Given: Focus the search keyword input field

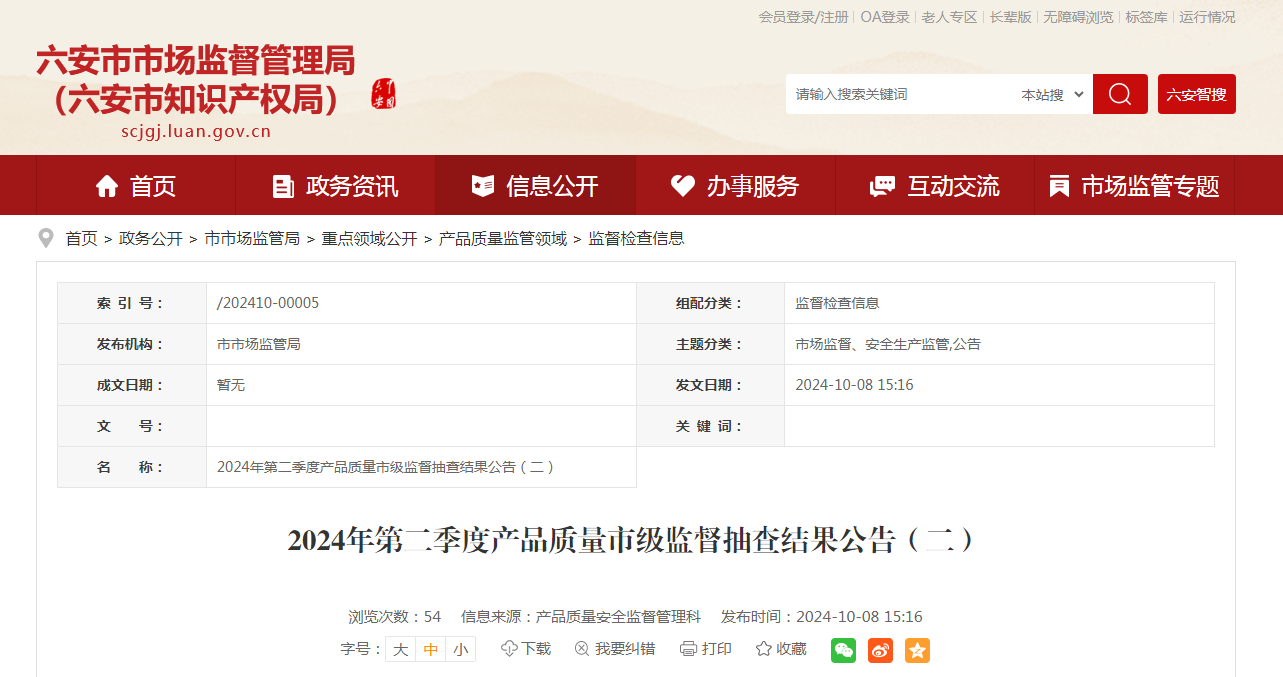Looking at the screenshot, I should tap(900, 94).
